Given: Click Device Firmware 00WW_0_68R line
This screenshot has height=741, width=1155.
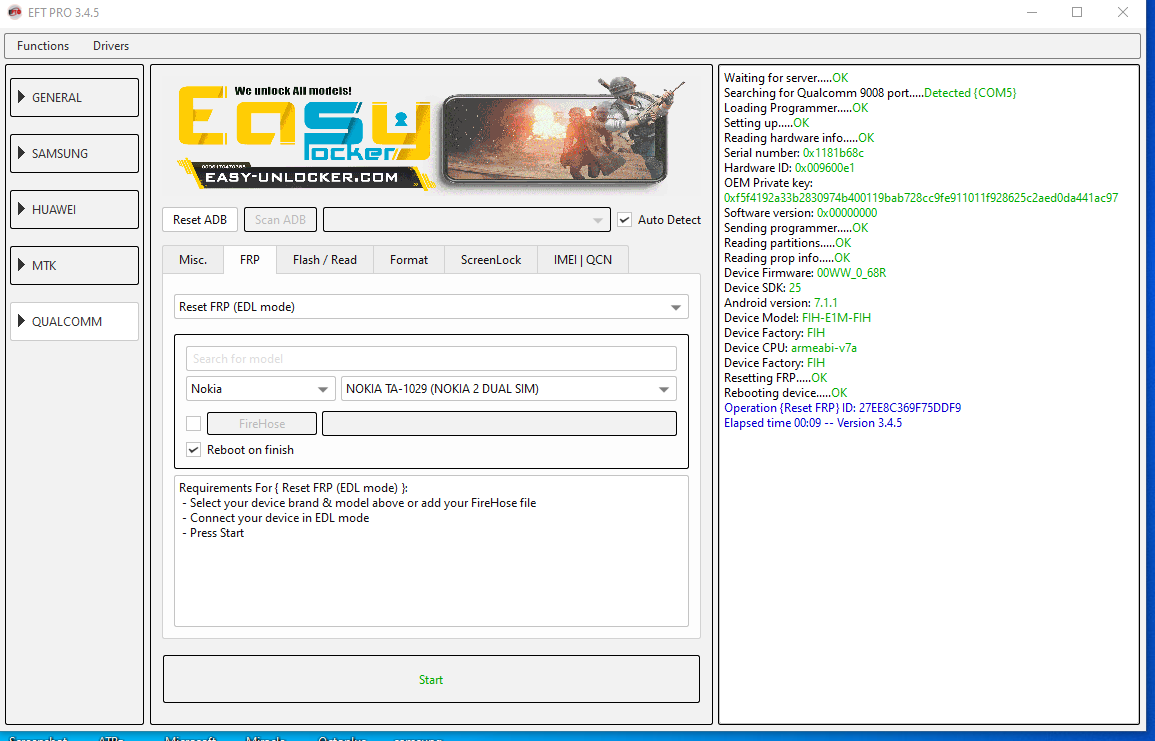Looking at the screenshot, I should tap(804, 273).
